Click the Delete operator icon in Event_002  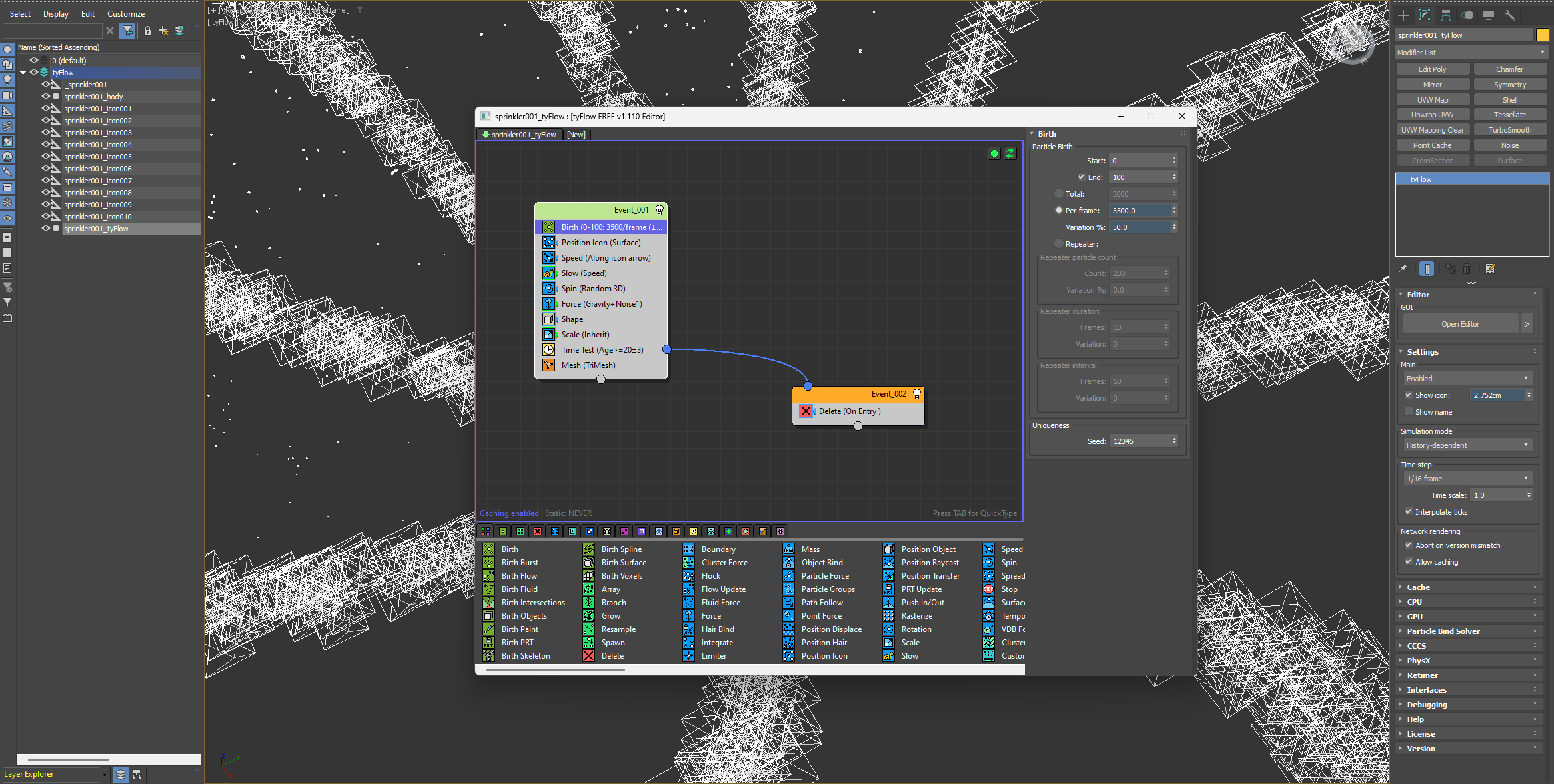point(806,411)
